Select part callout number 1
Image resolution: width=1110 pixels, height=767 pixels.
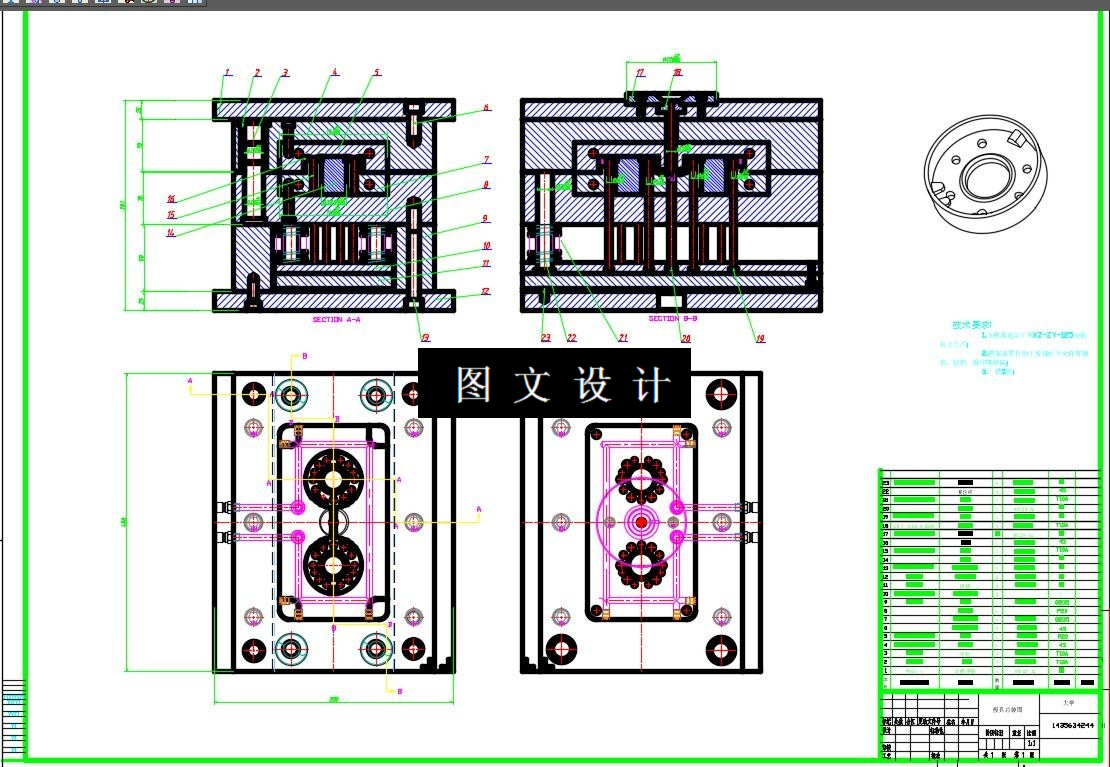[x=227, y=72]
